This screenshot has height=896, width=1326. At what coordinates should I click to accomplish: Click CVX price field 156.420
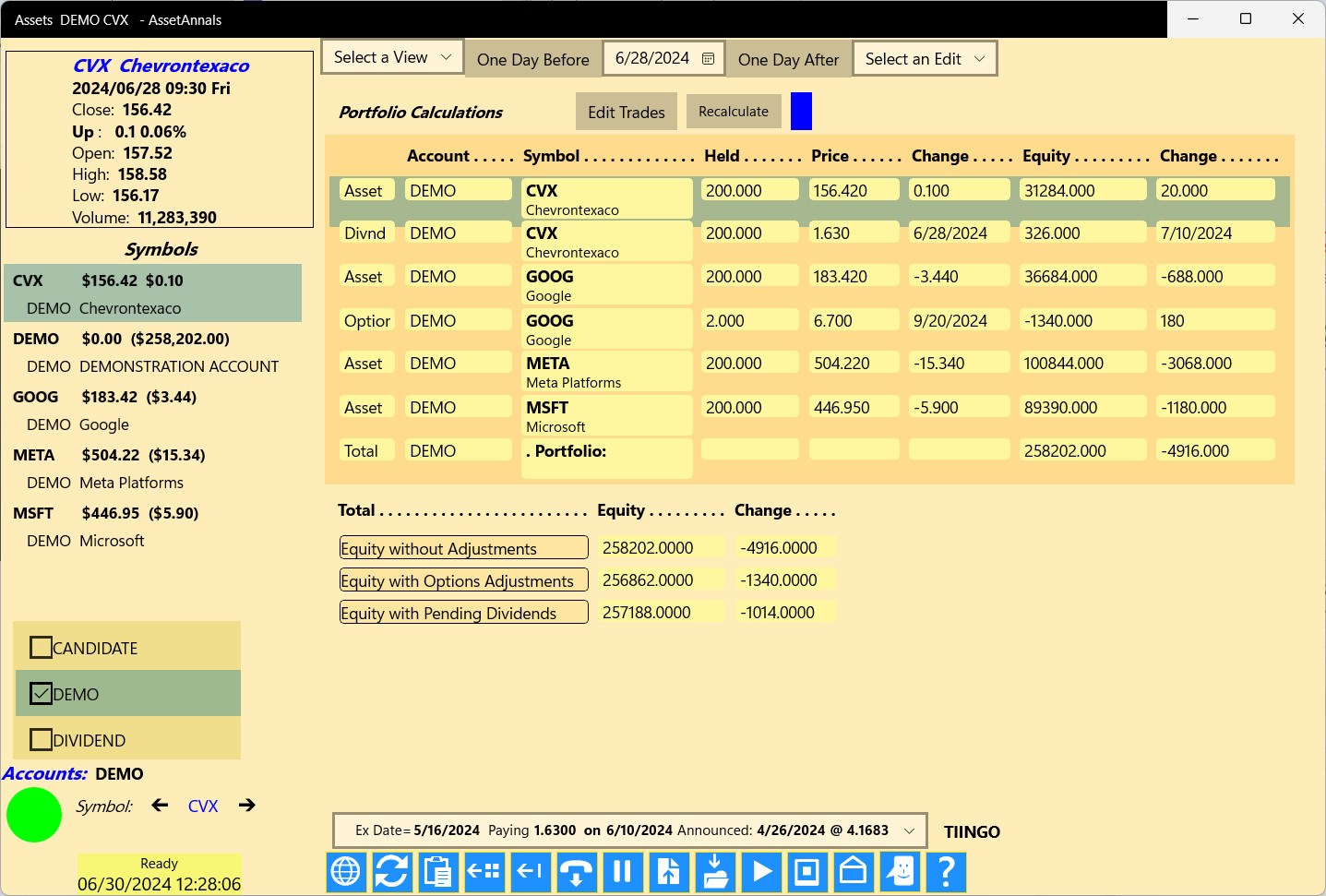854,190
